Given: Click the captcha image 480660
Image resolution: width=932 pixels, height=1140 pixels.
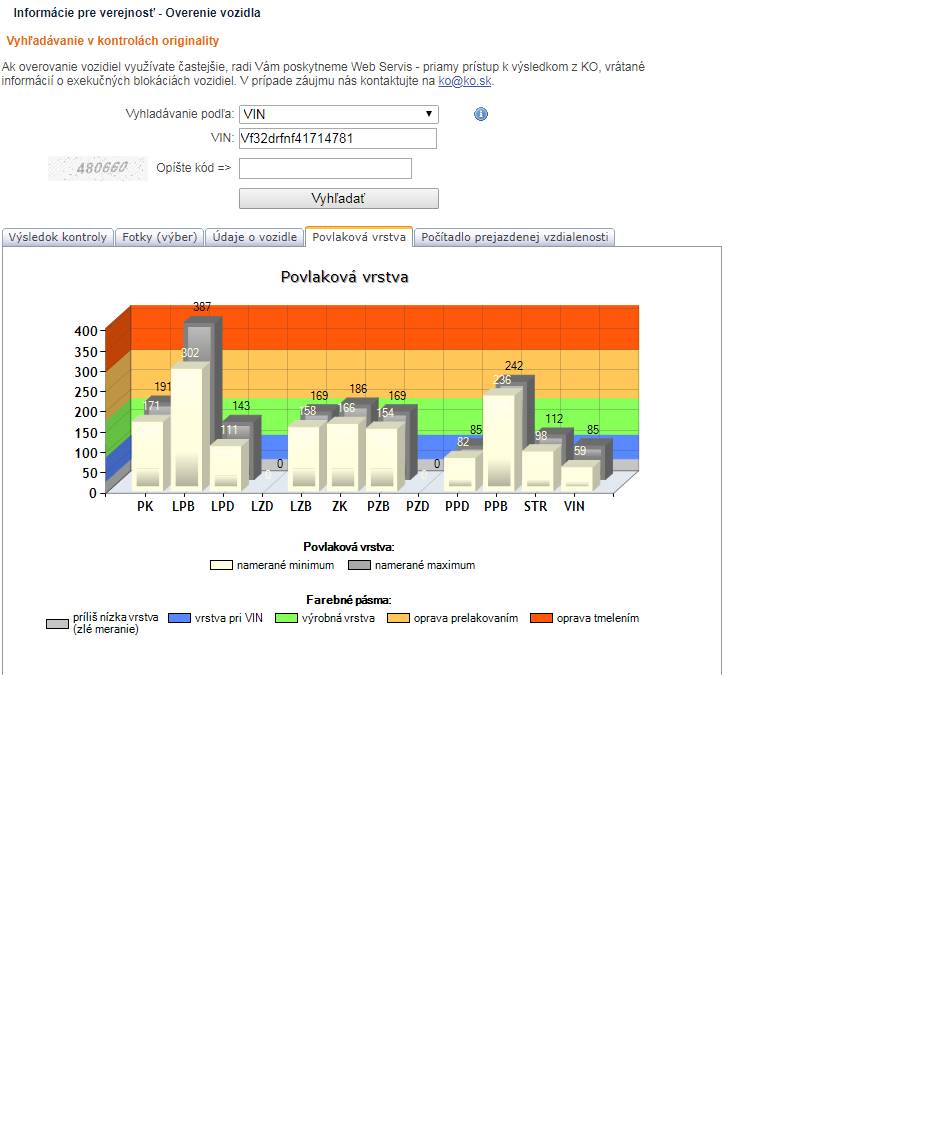Looking at the screenshot, I should tap(97, 169).
